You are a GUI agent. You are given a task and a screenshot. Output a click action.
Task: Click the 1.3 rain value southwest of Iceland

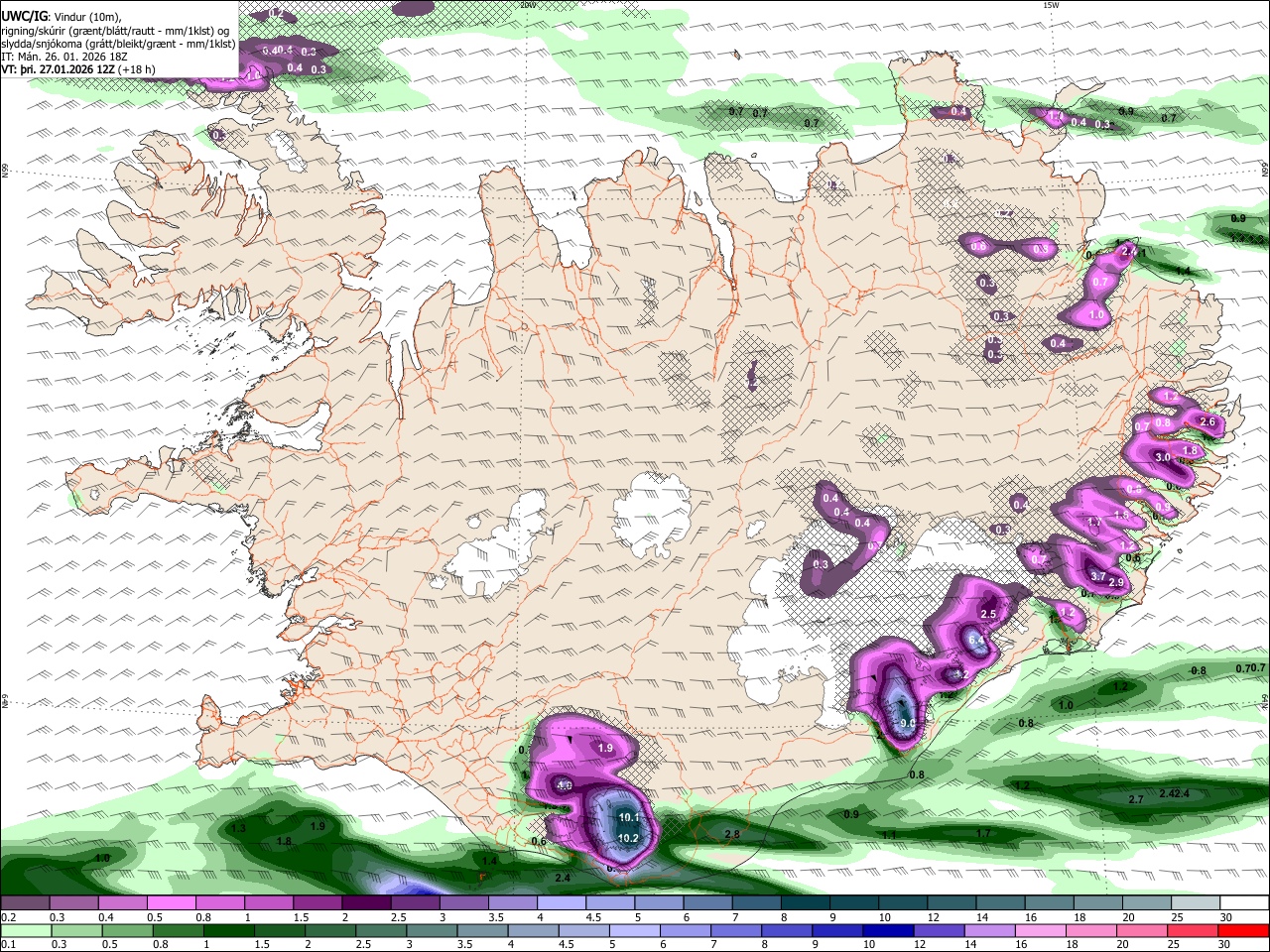pos(238,828)
